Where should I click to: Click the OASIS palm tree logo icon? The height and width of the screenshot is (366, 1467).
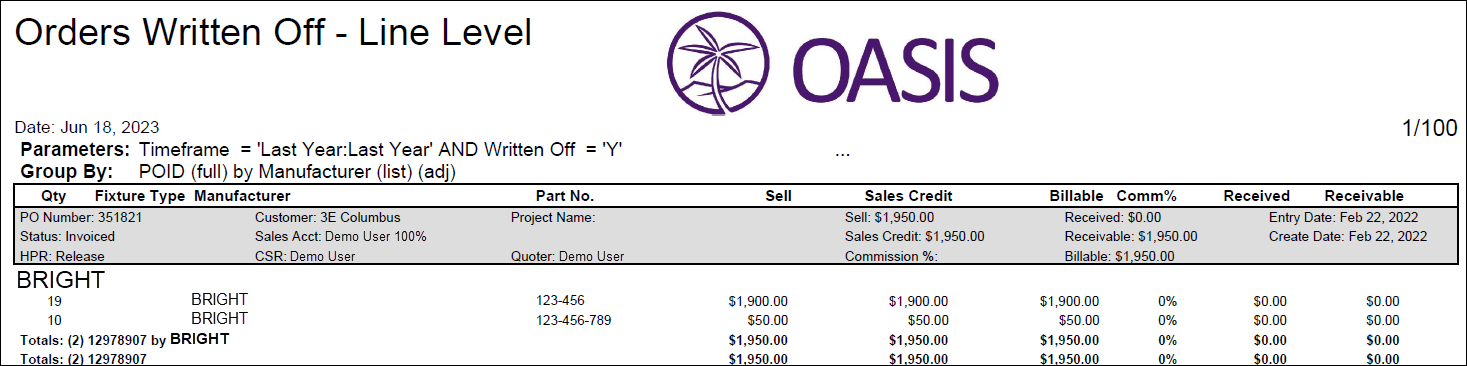[x=718, y=64]
